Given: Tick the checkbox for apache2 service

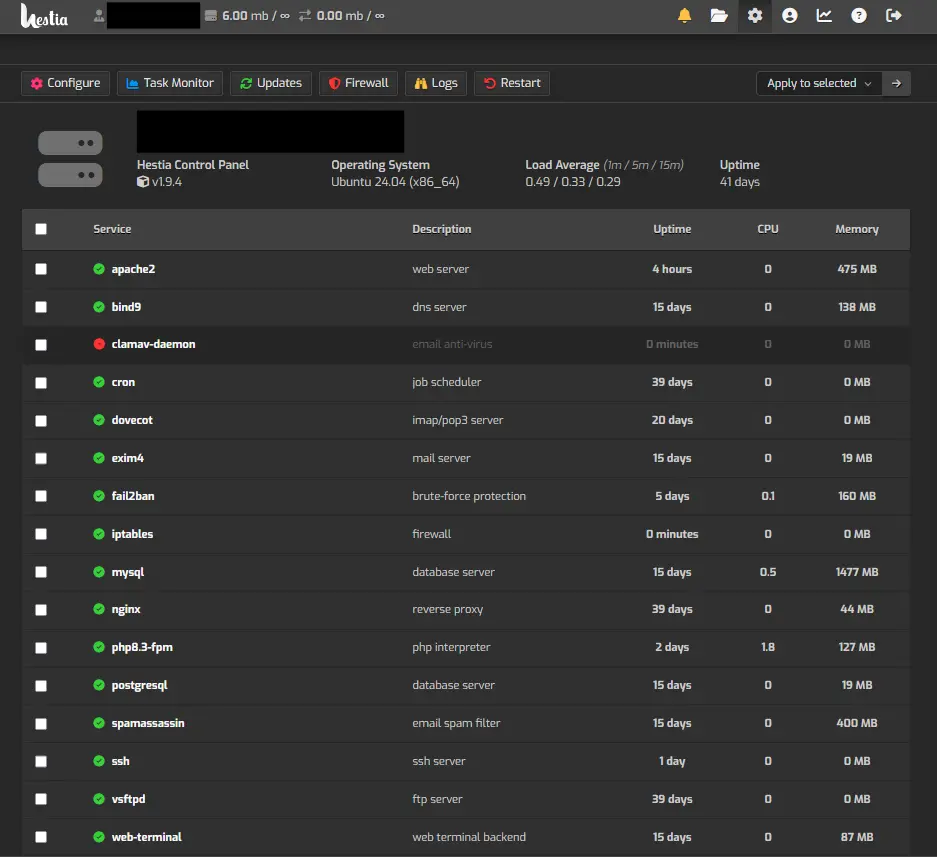Looking at the screenshot, I should click(x=41, y=269).
